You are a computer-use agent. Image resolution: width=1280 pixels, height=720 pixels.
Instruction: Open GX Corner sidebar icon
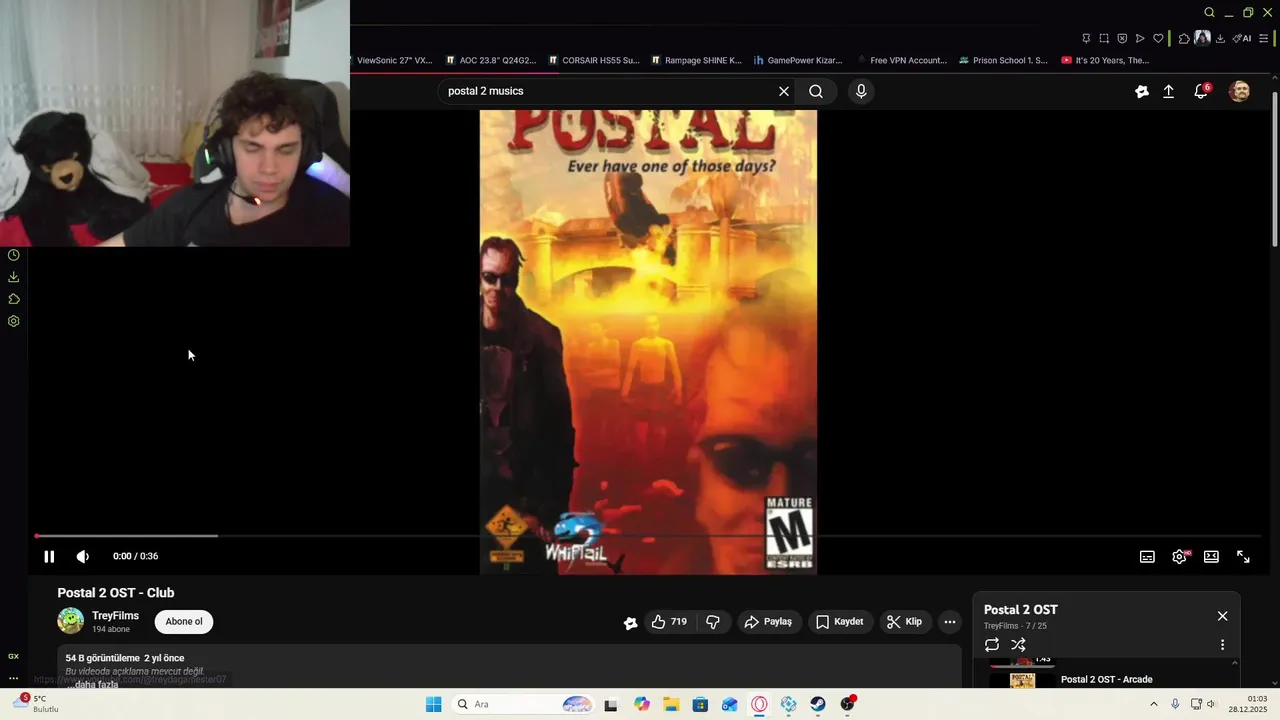(13, 656)
